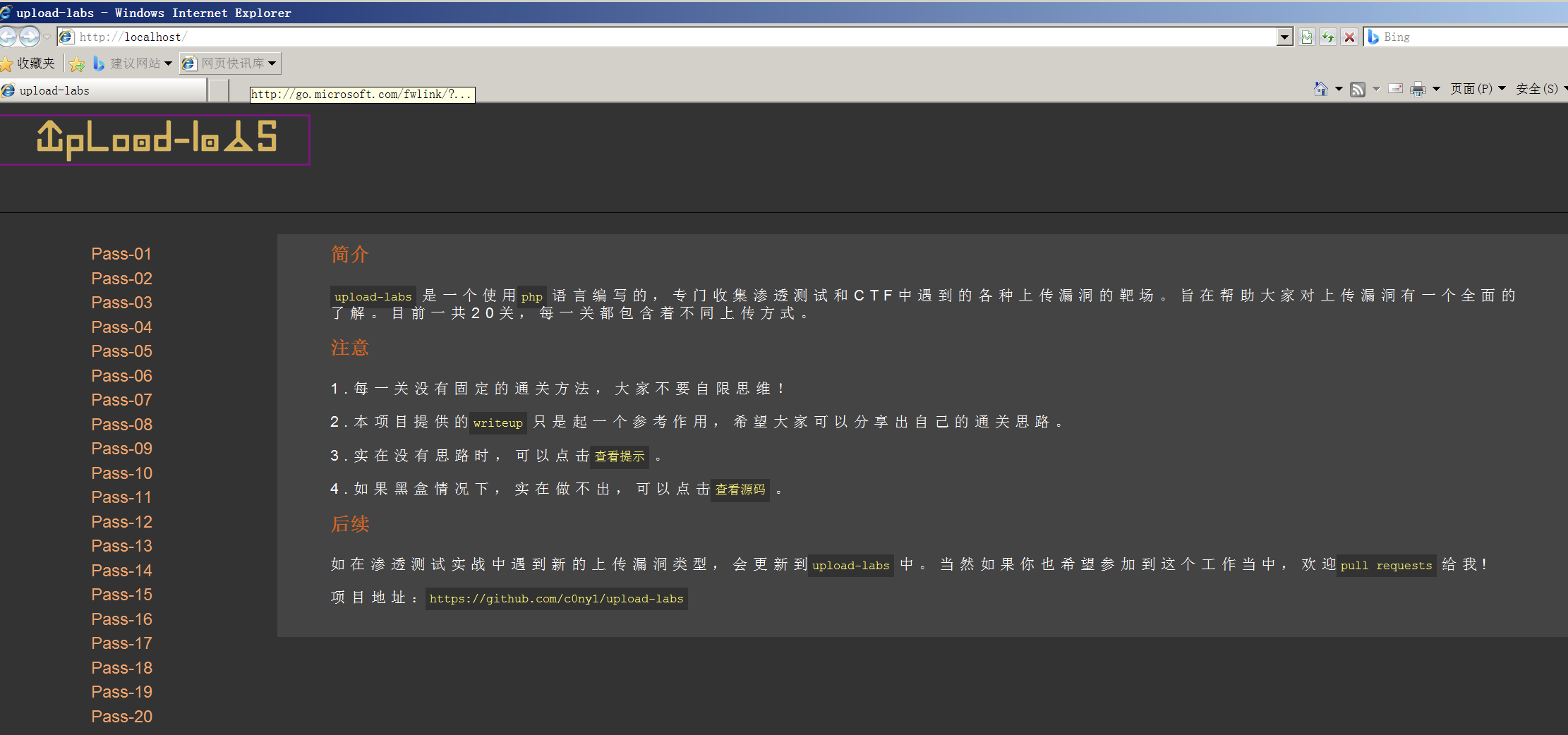Image resolution: width=1568 pixels, height=735 pixels.
Task: Click the RSS feeds icon
Action: [1357, 89]
